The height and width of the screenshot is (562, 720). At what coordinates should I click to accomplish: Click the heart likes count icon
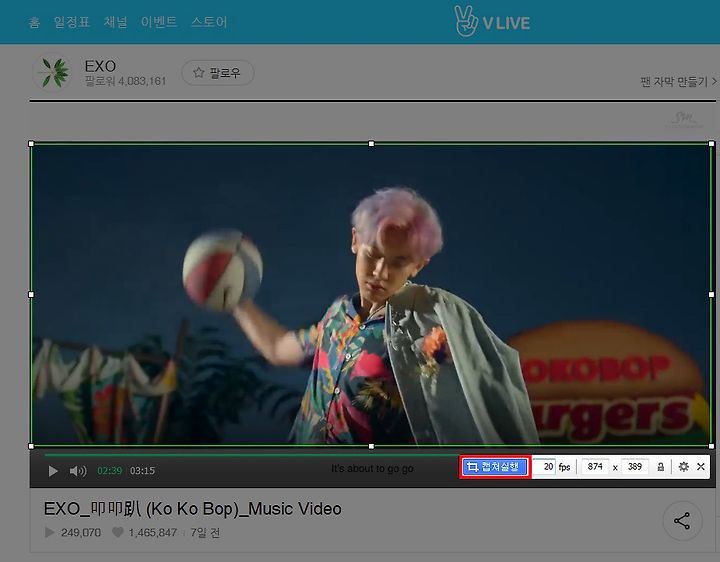(x=118, y=532)
